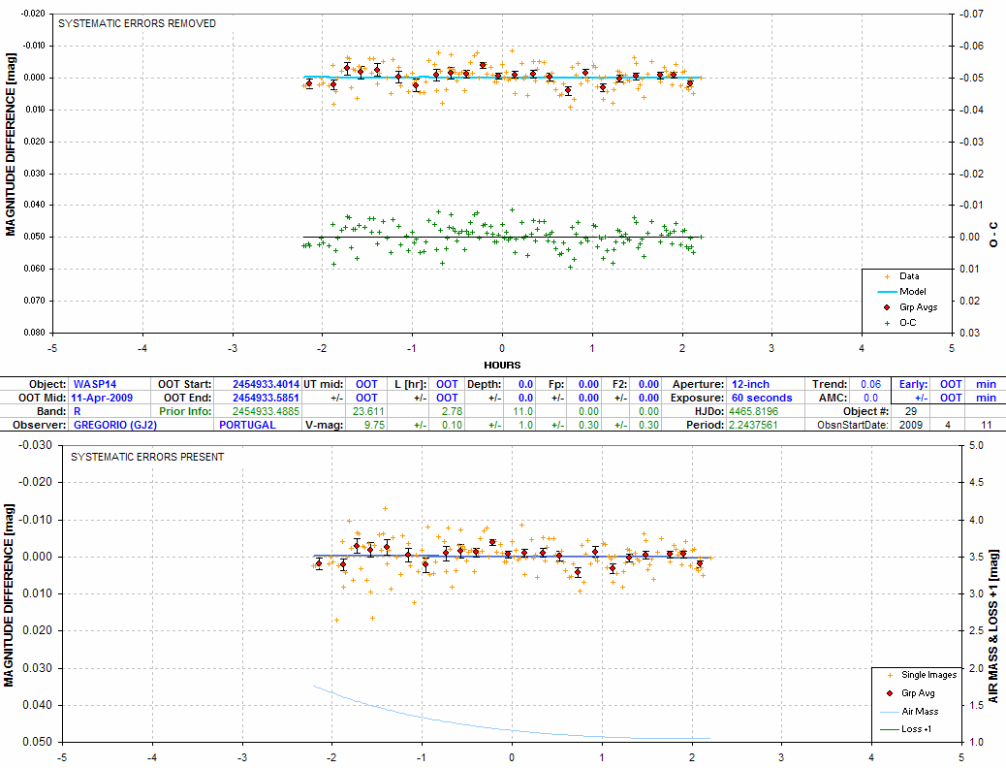Click the 60 seconds exposure cell
Screen dimensions: 1006x768
click(763, 397)
